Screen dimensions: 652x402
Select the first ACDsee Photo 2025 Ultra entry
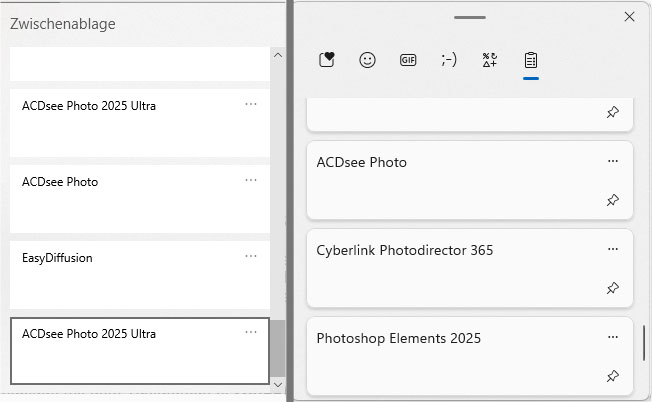pyautogui.click(x=140, y=123)
